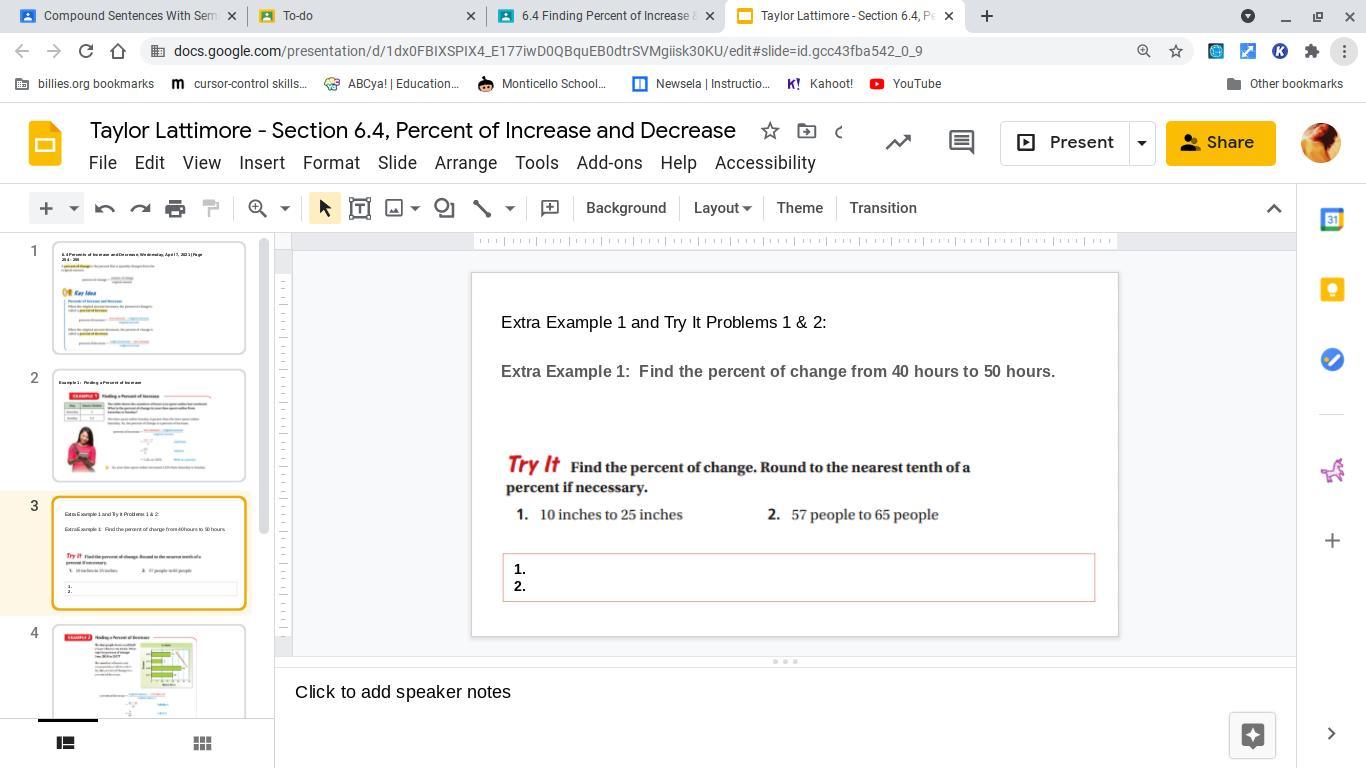Image resolution: width=1366 pixels, height=768 pixels.
Task: Open the pink unicorn add-on in side panel
Action: click(1332, 470)
